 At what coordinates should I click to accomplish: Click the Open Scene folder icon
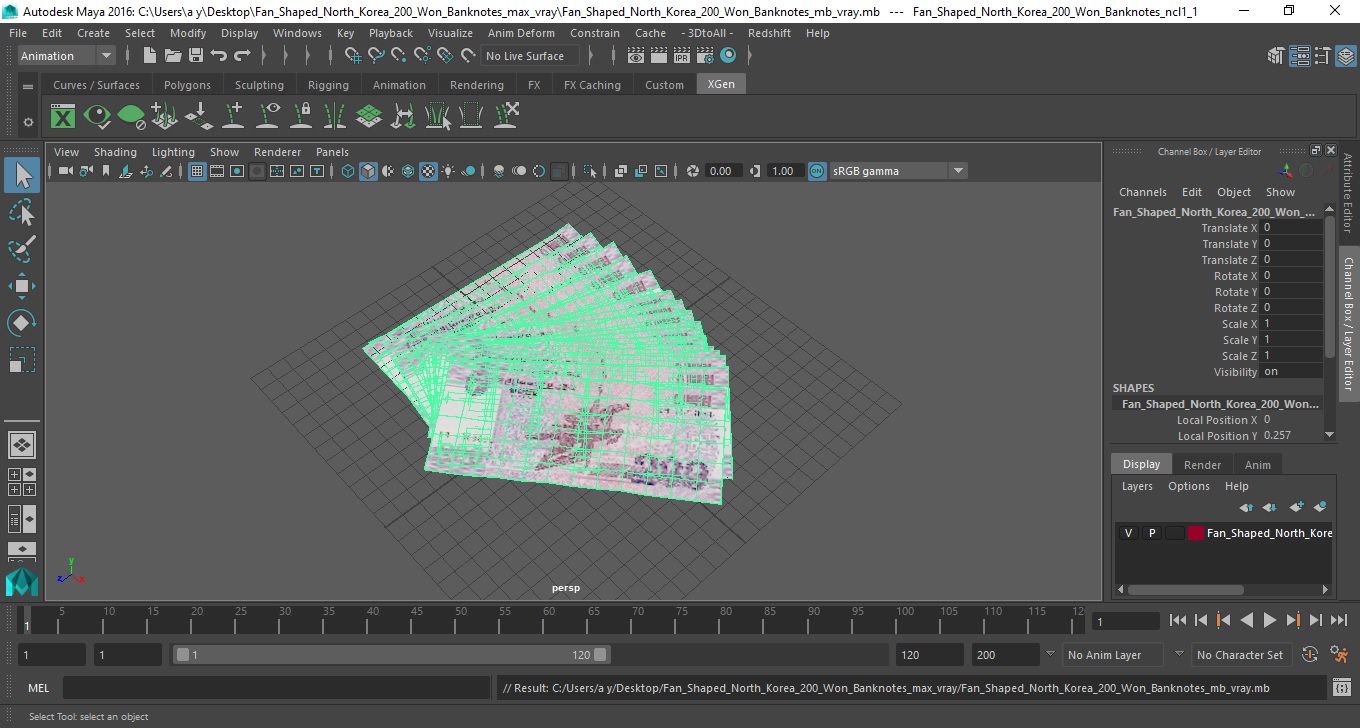pyautogui.click(x=173, y=56)
